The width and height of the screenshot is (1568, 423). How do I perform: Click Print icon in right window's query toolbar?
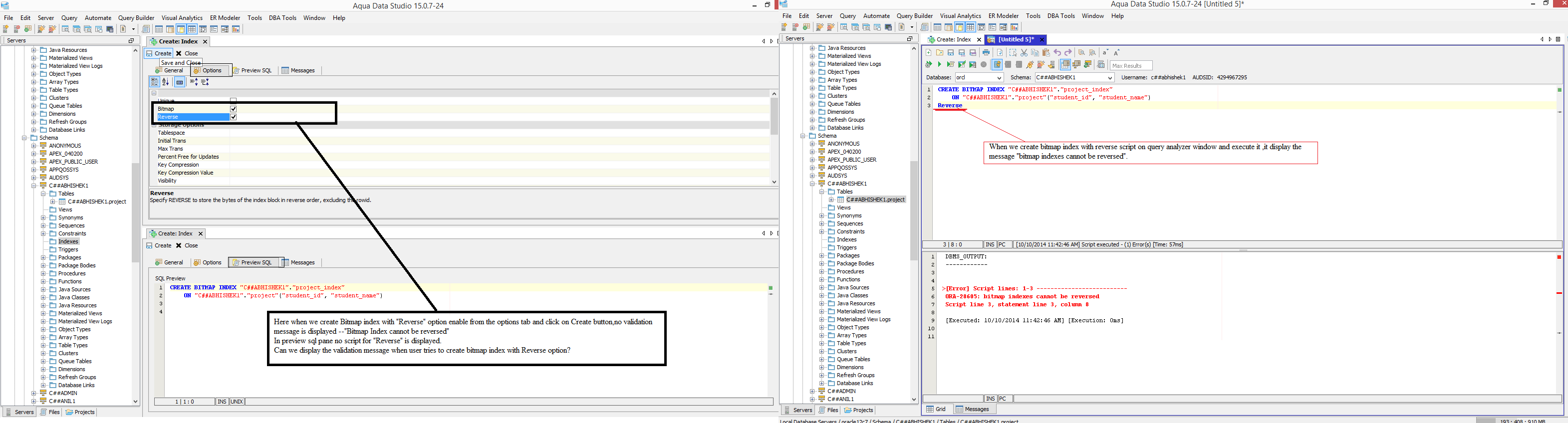(986, 53)
